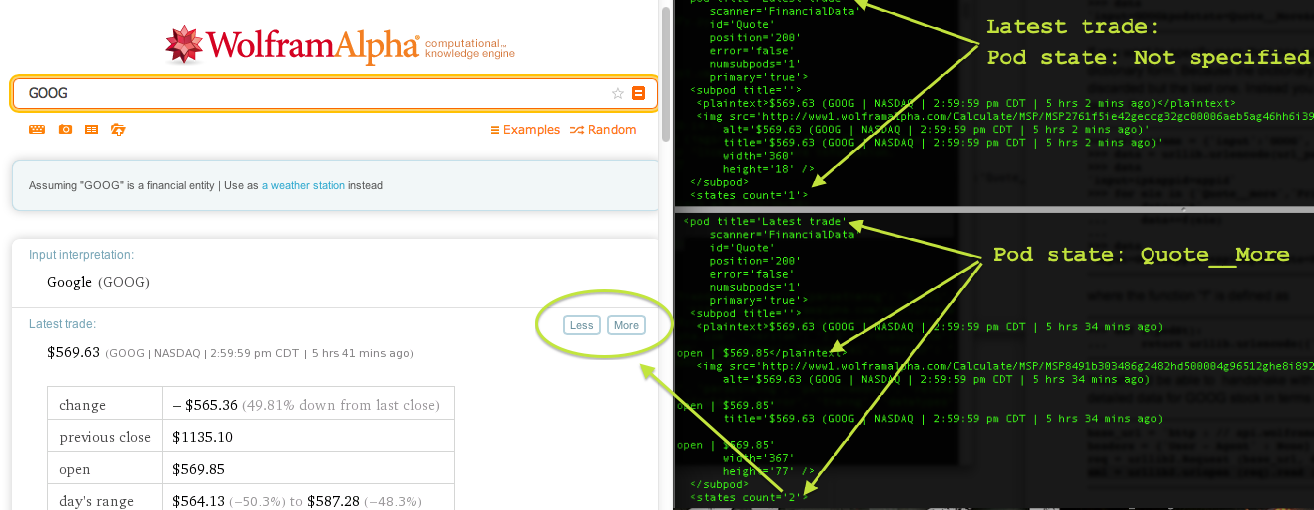Screen dimensions: 1314x510
Task: Submit query with the orange equals button
Action: pos(639,93)
